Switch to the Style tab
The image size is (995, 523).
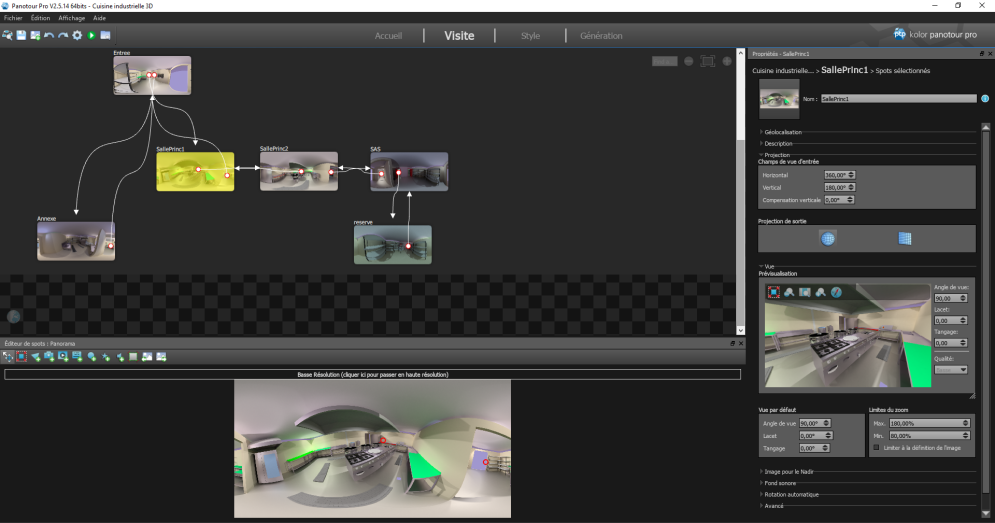pos(530,36)
